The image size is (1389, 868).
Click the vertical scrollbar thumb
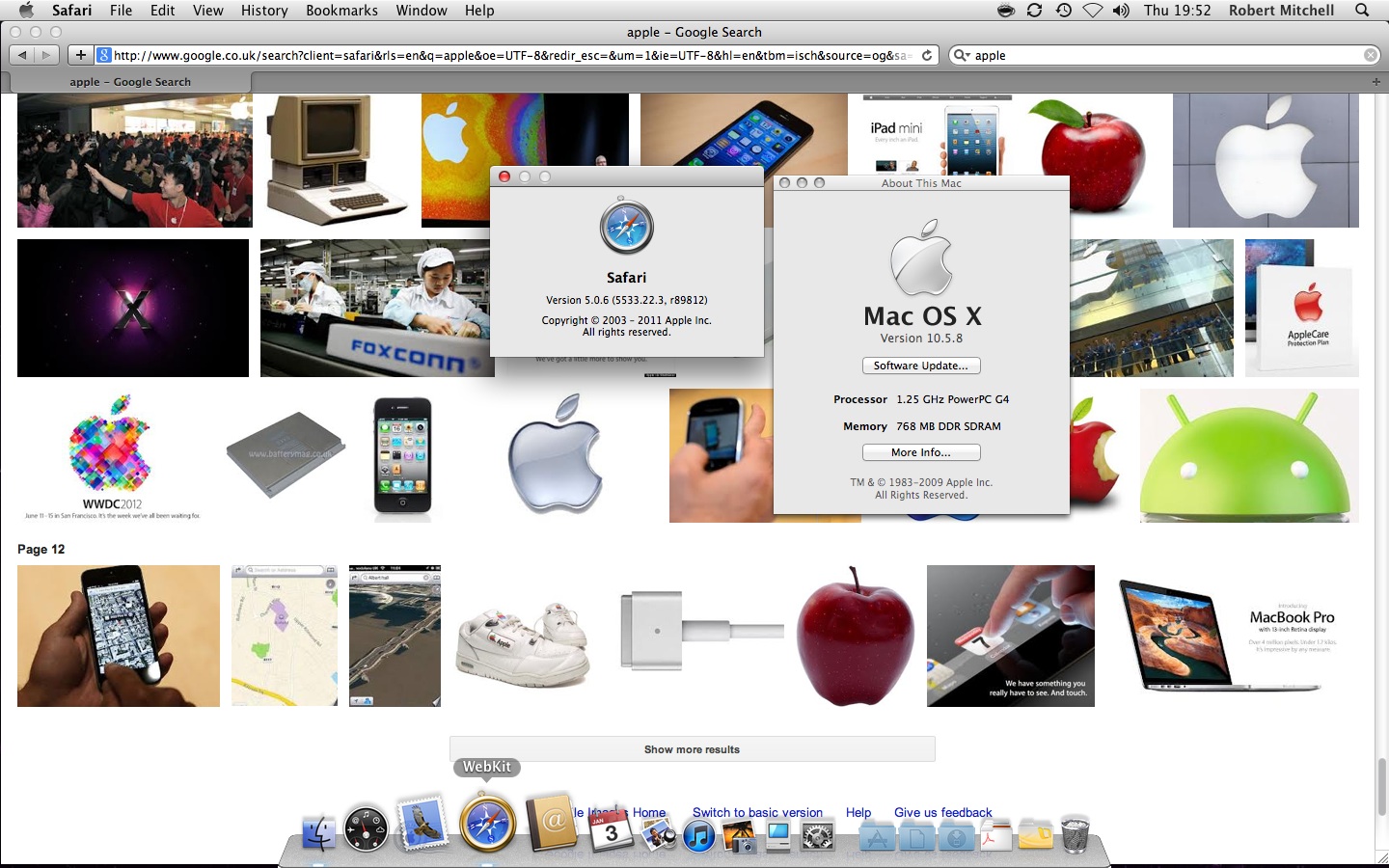point(1381,787)
